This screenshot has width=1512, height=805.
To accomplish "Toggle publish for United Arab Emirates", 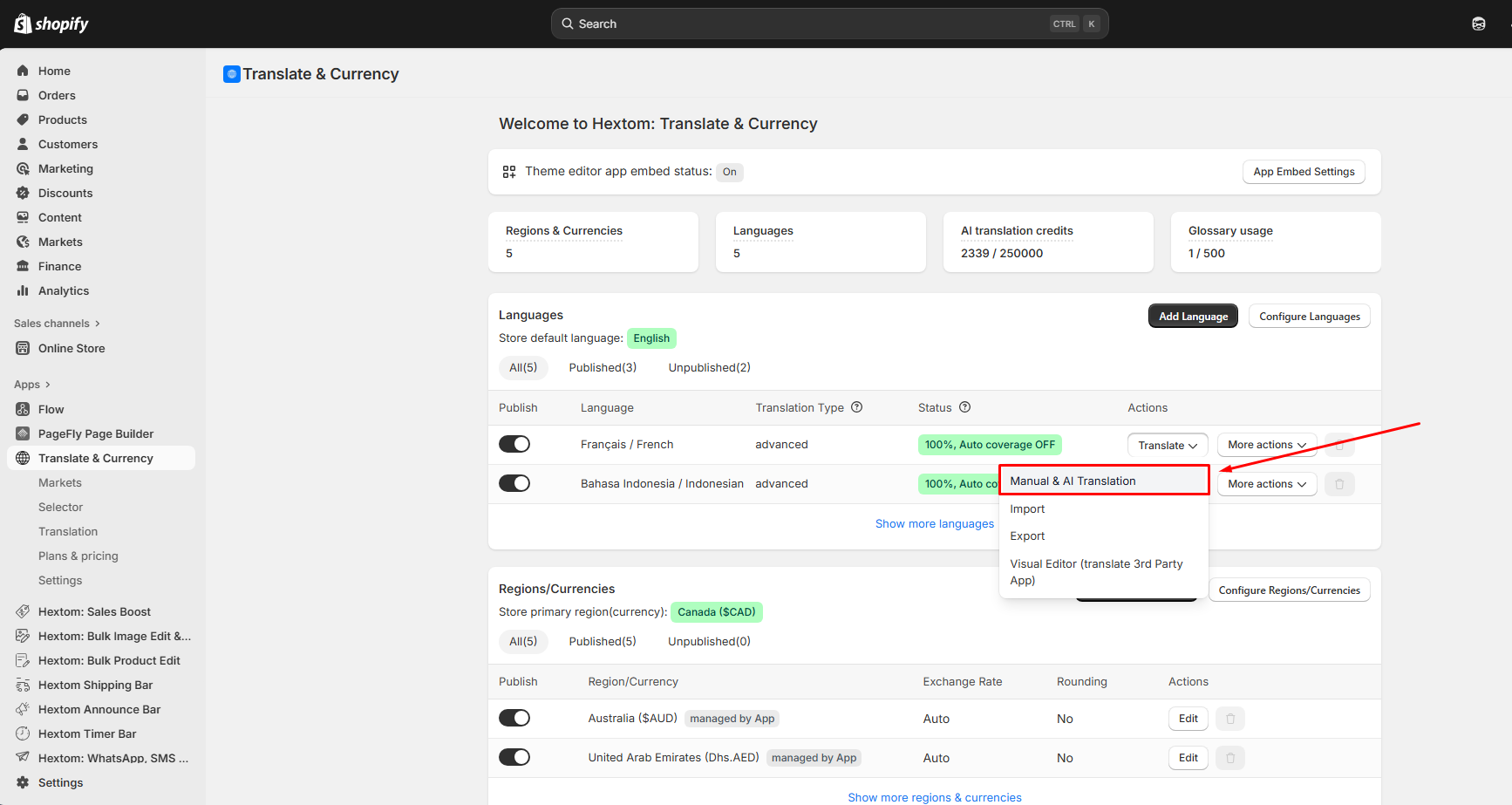I will tap(514, 757).
